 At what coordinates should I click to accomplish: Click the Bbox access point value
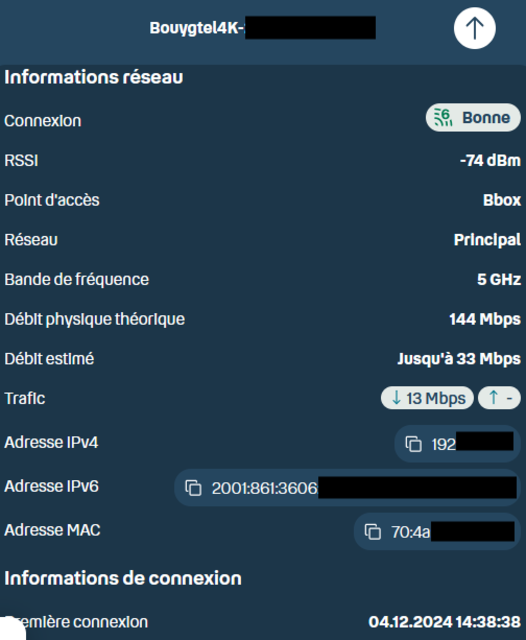[502, 200]
